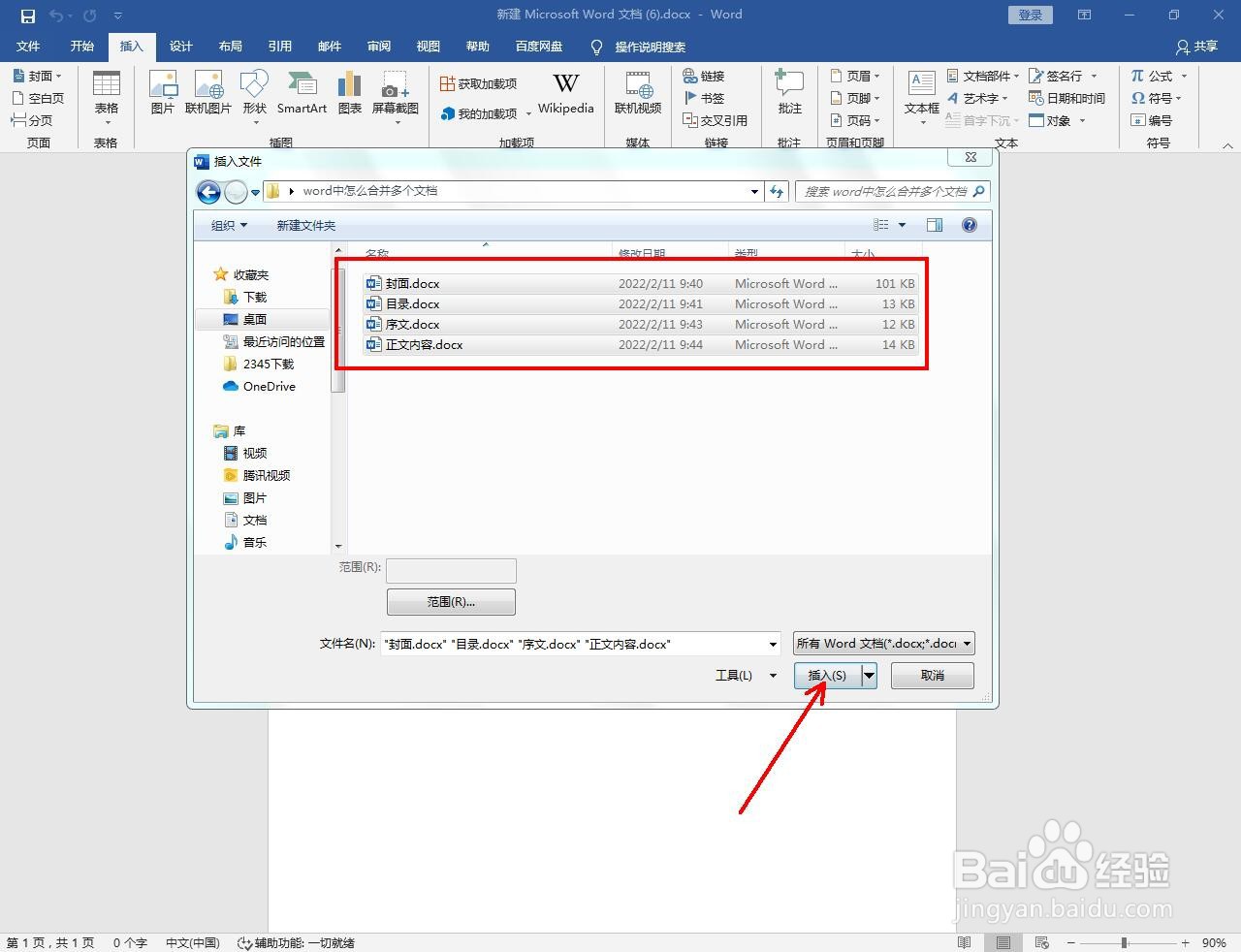Open the 页码 page number dropdown

point(855,120)
